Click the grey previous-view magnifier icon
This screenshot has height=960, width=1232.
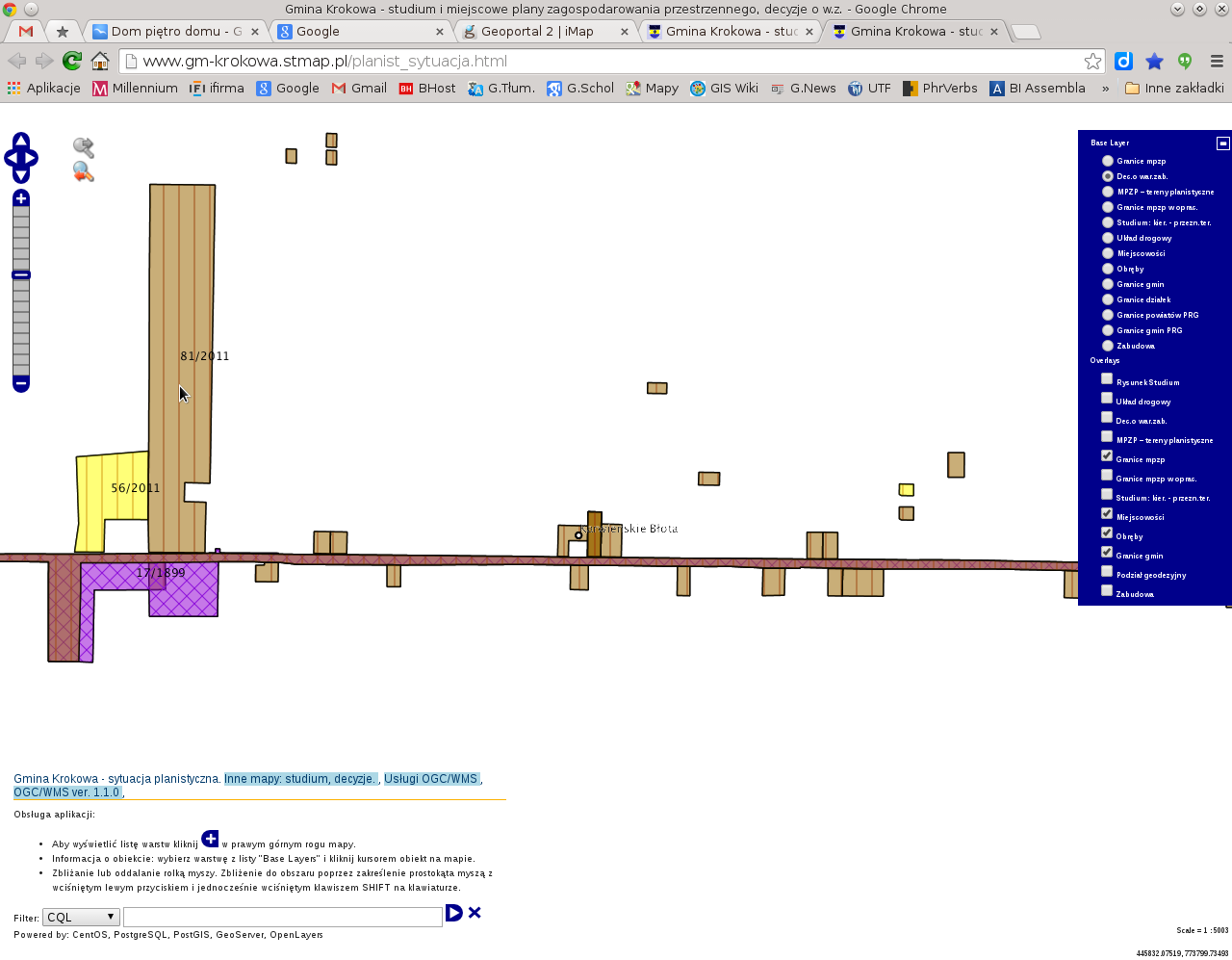(x=84, y=147)
